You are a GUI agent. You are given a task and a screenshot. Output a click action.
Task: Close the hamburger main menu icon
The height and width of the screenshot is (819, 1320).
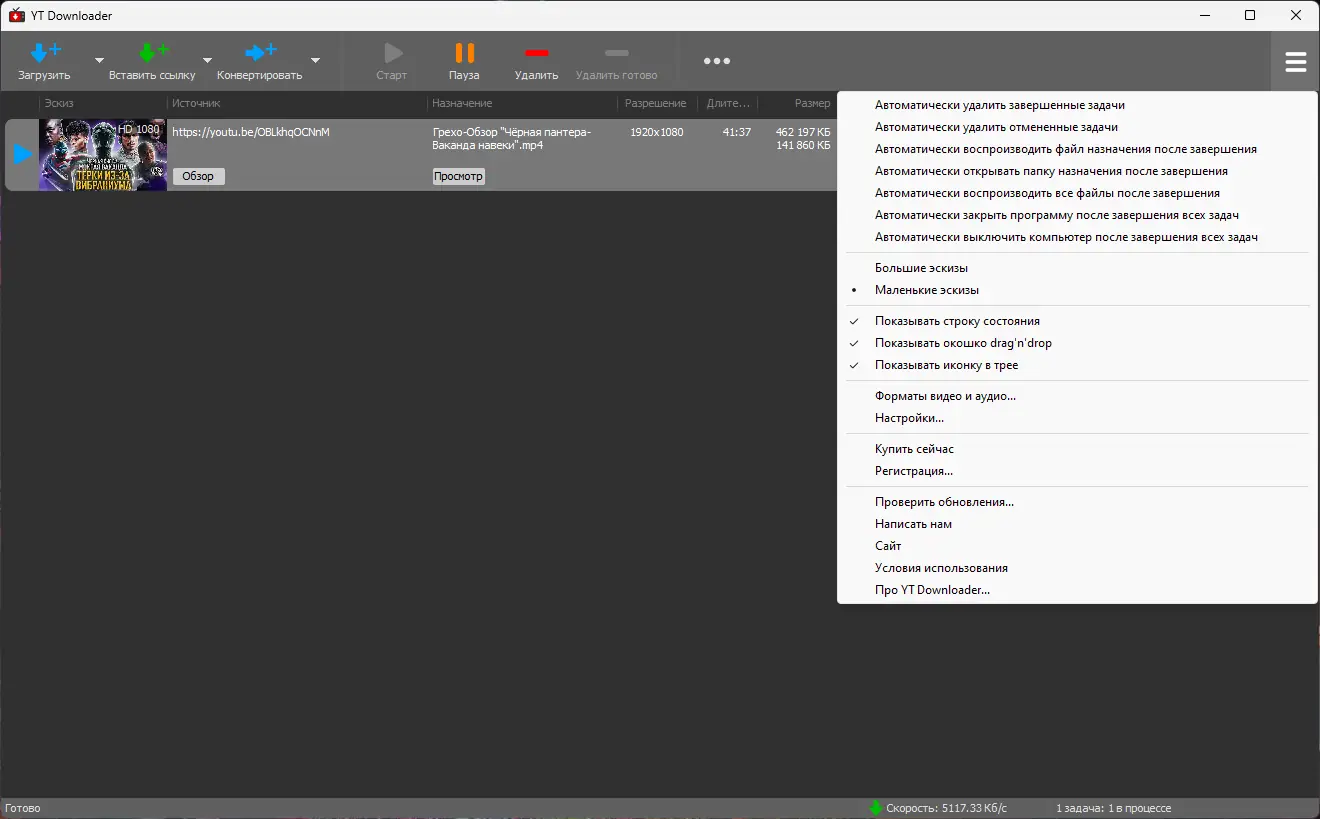1296,62
